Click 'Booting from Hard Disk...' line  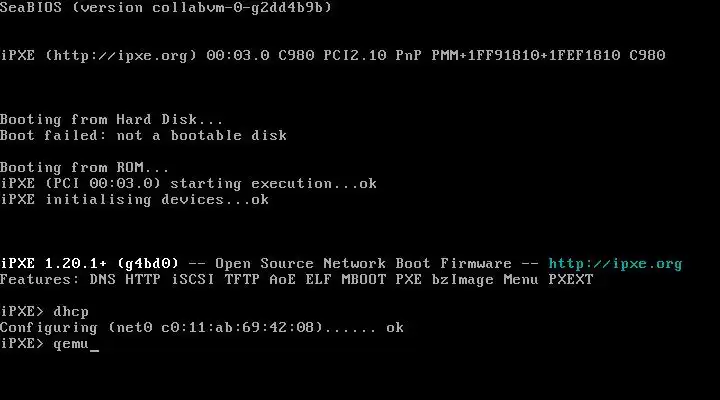(x=112, y=119)
